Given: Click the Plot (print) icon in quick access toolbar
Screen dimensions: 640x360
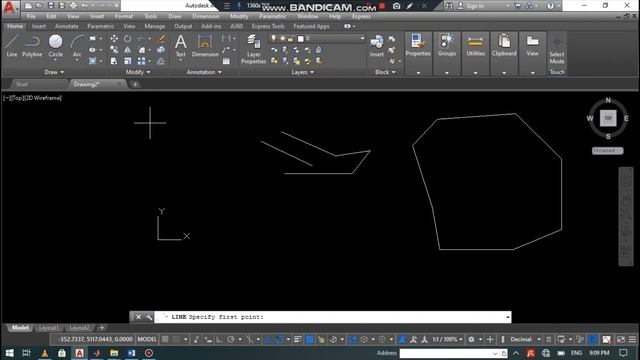Looking at the screenshot, I should 73,6.
